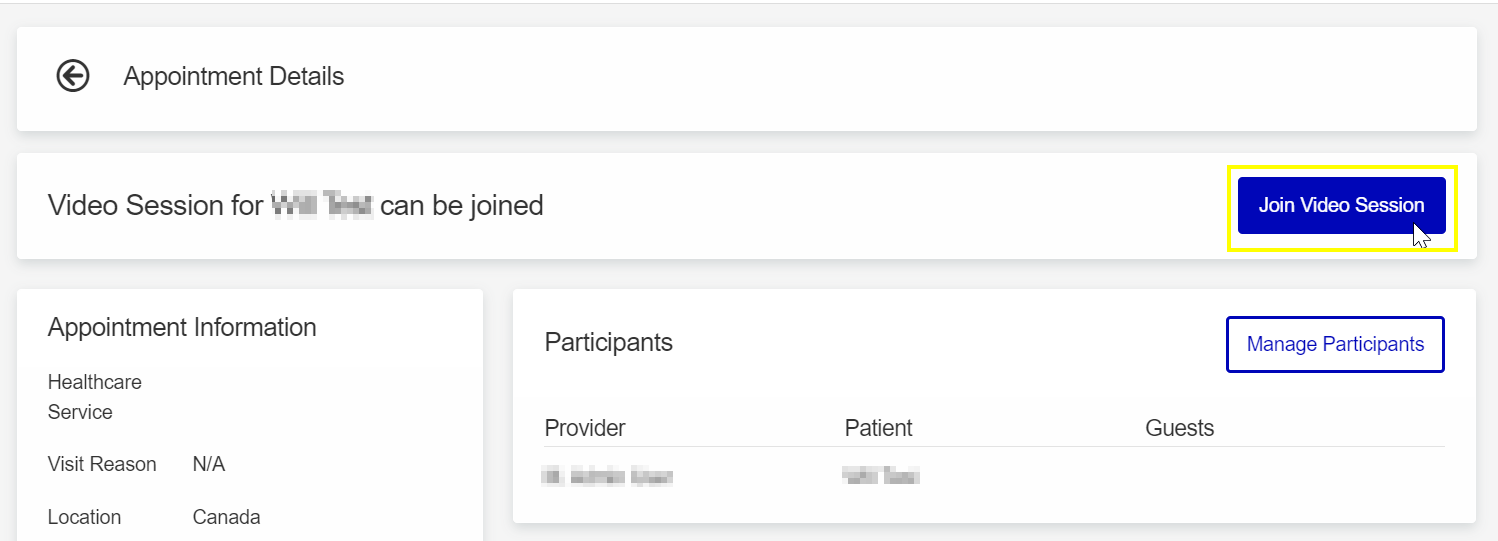
Task: Click the 'can be joined' status text
Action: tap(462, 206)
